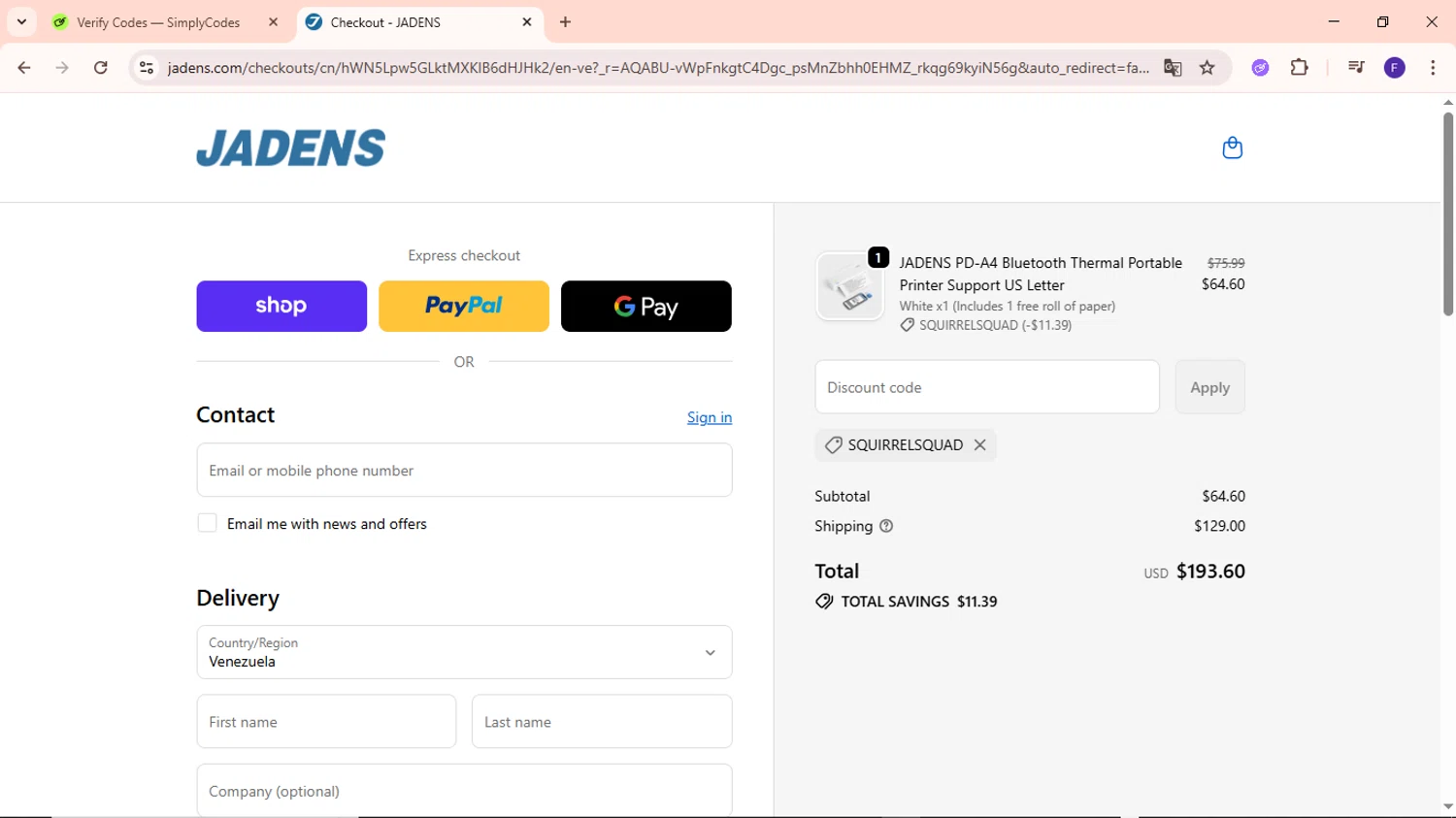
Task: Focus the Company (optional) field
Action: pos(464,791)
